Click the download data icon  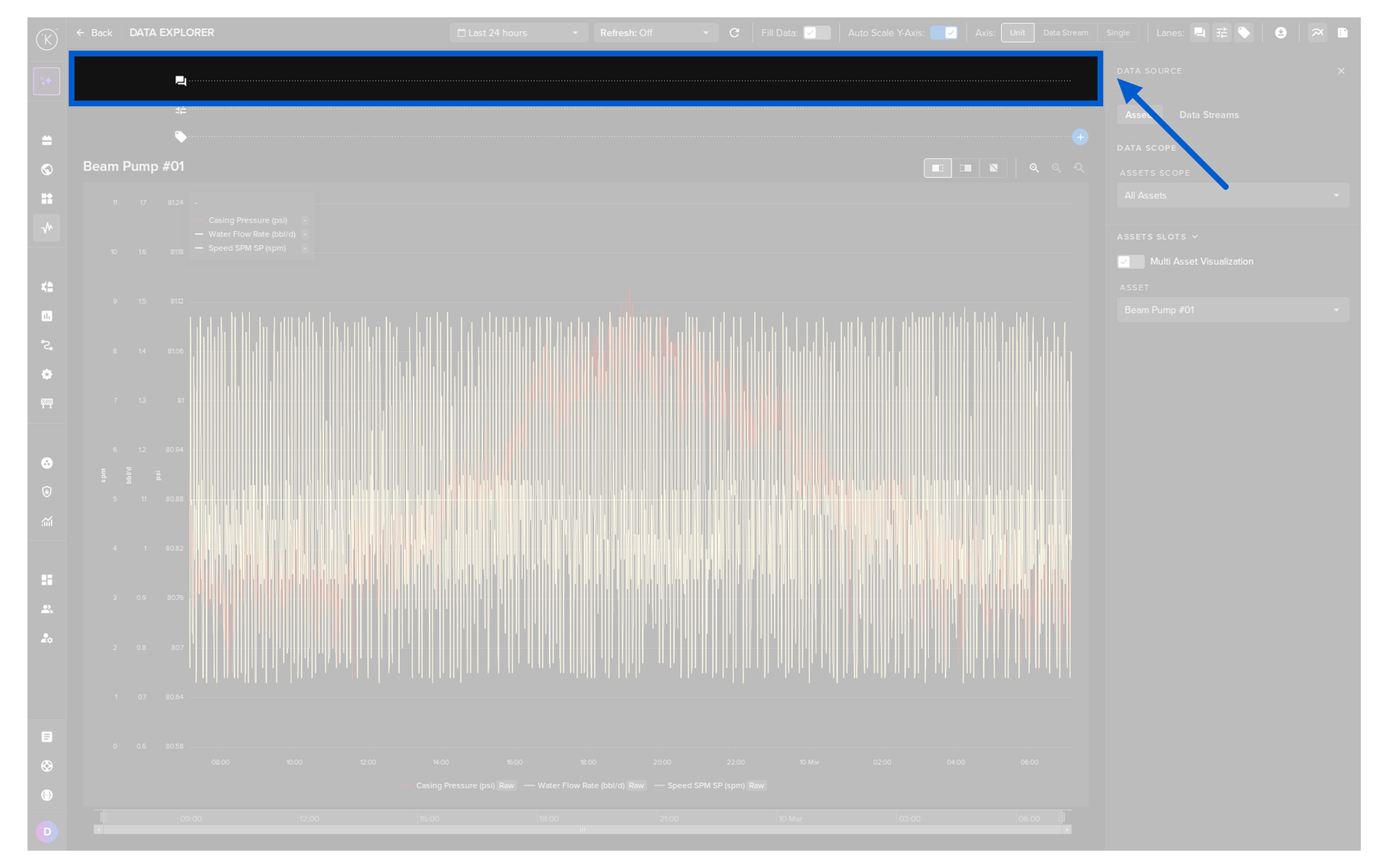pyautogui.click(x=1280, y=33)
